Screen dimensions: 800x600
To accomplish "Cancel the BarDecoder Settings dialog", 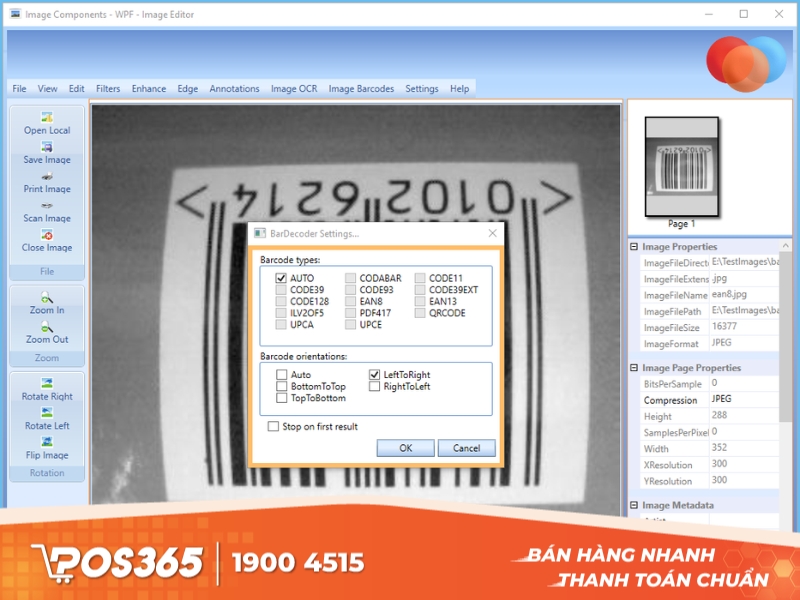I will pyautogui.click(x=466, y=448).
